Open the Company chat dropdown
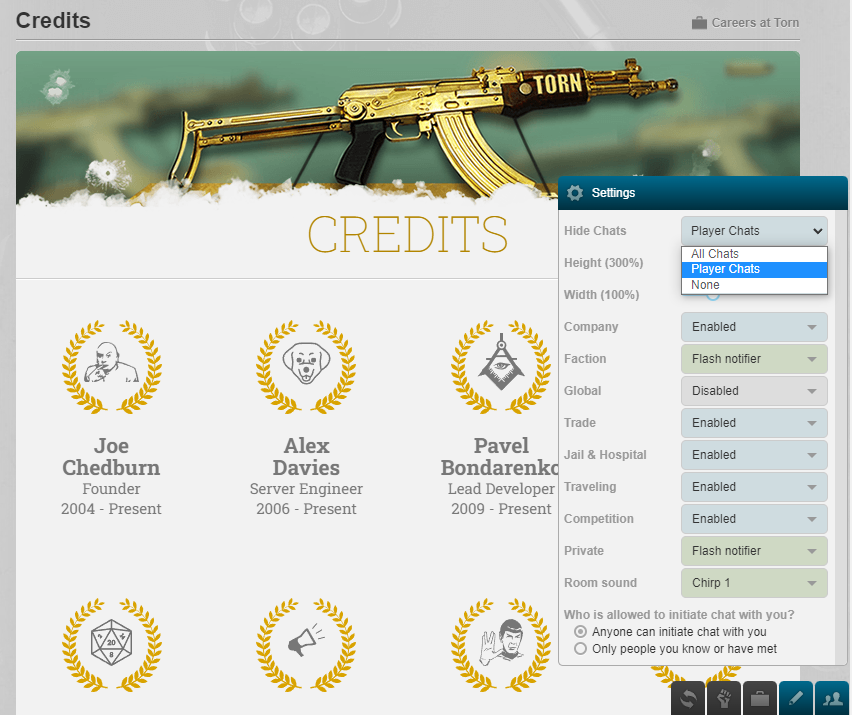This screenshot has width=852, height=715. click(754, 327)
